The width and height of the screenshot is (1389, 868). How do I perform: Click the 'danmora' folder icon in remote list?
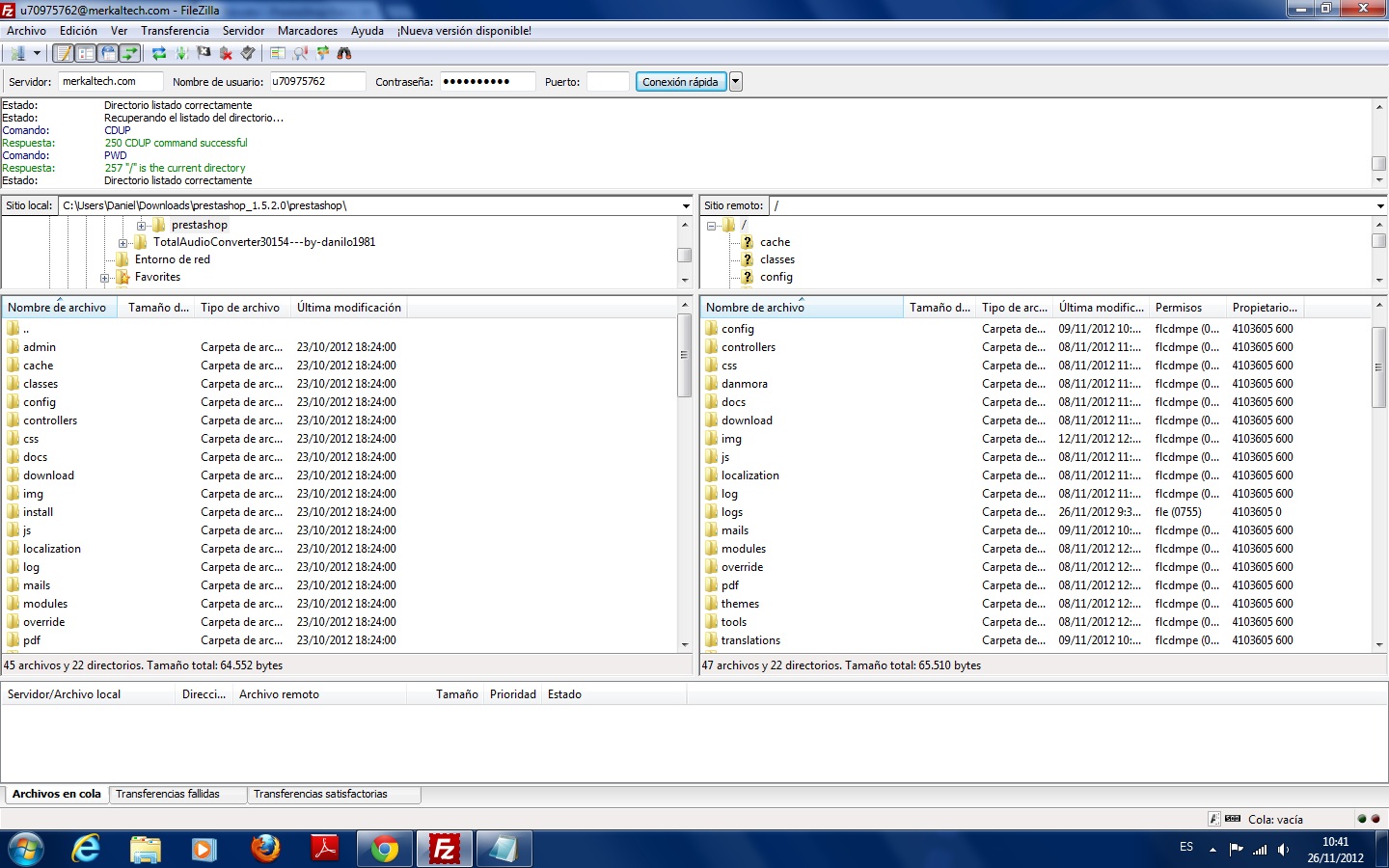pyautogui.click(x=712, y=384)
